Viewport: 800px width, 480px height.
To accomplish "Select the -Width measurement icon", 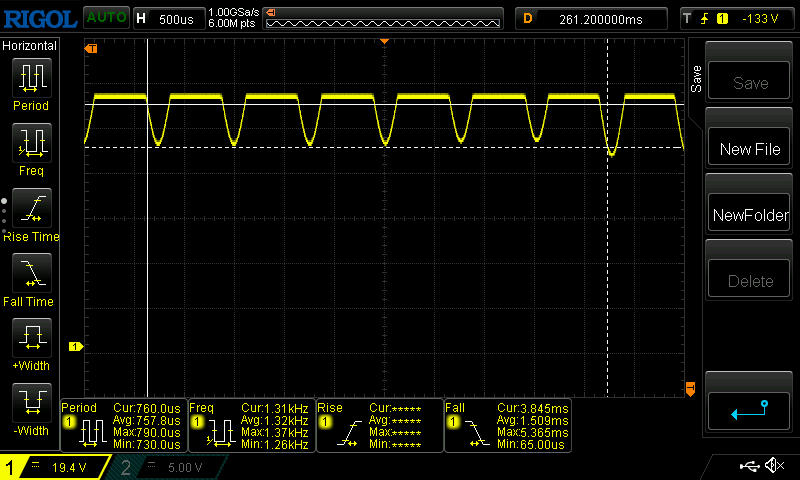I will [30, 403].
